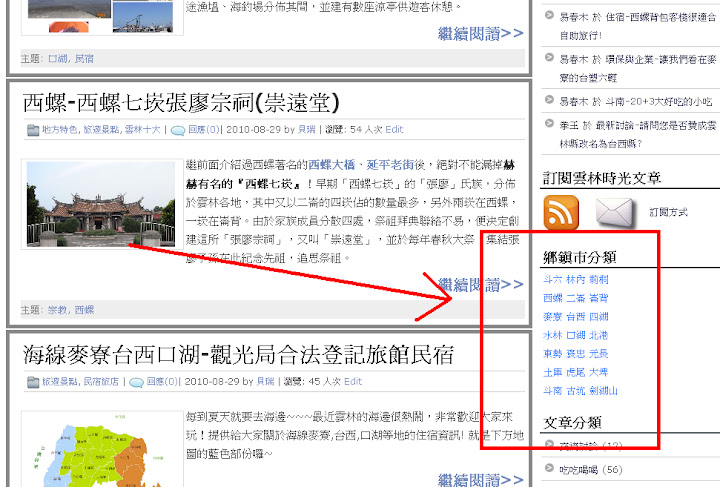Select township 台西
This screenshot has width=720, height=487.
[575, 317]
